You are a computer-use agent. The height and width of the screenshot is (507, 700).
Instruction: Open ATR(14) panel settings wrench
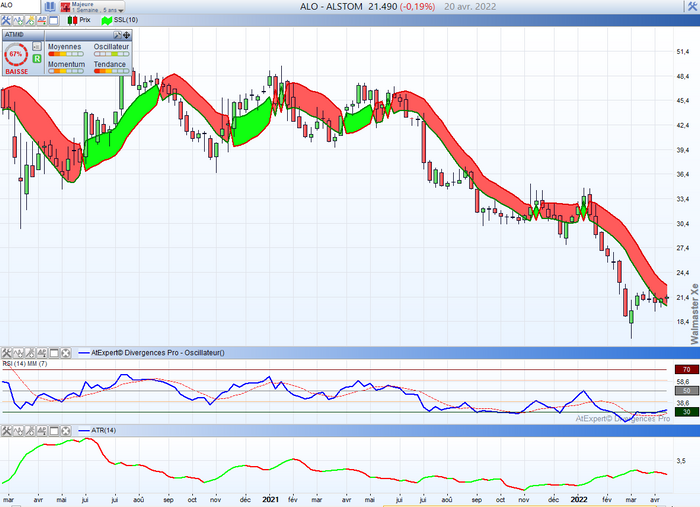[x=6, y=431]
